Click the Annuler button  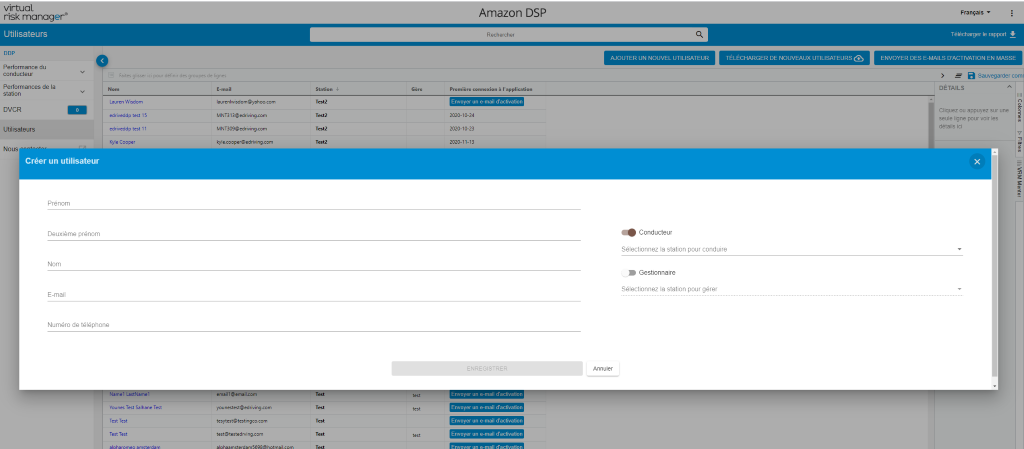coord(603,369)
